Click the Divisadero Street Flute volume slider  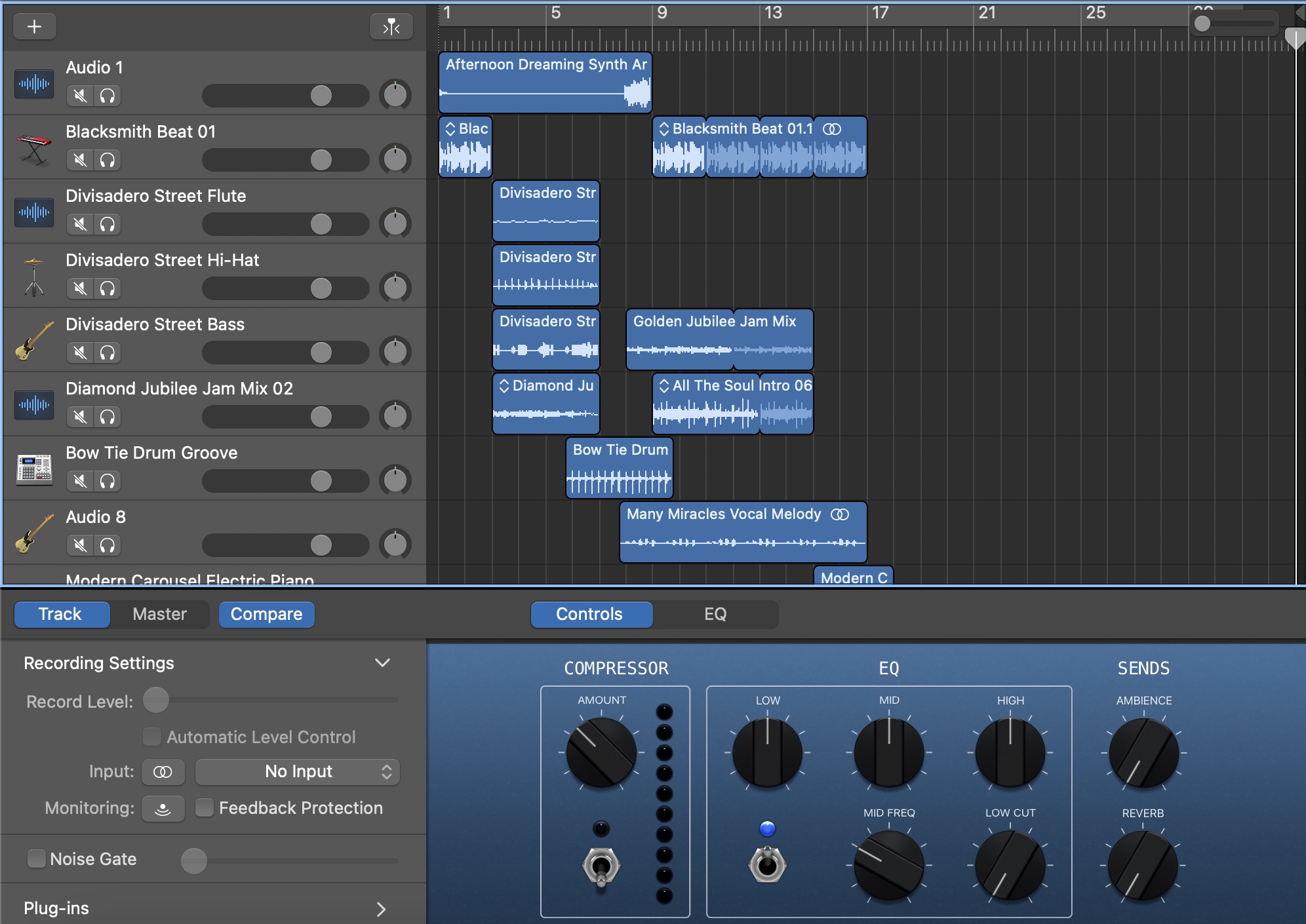click(285, 224)
